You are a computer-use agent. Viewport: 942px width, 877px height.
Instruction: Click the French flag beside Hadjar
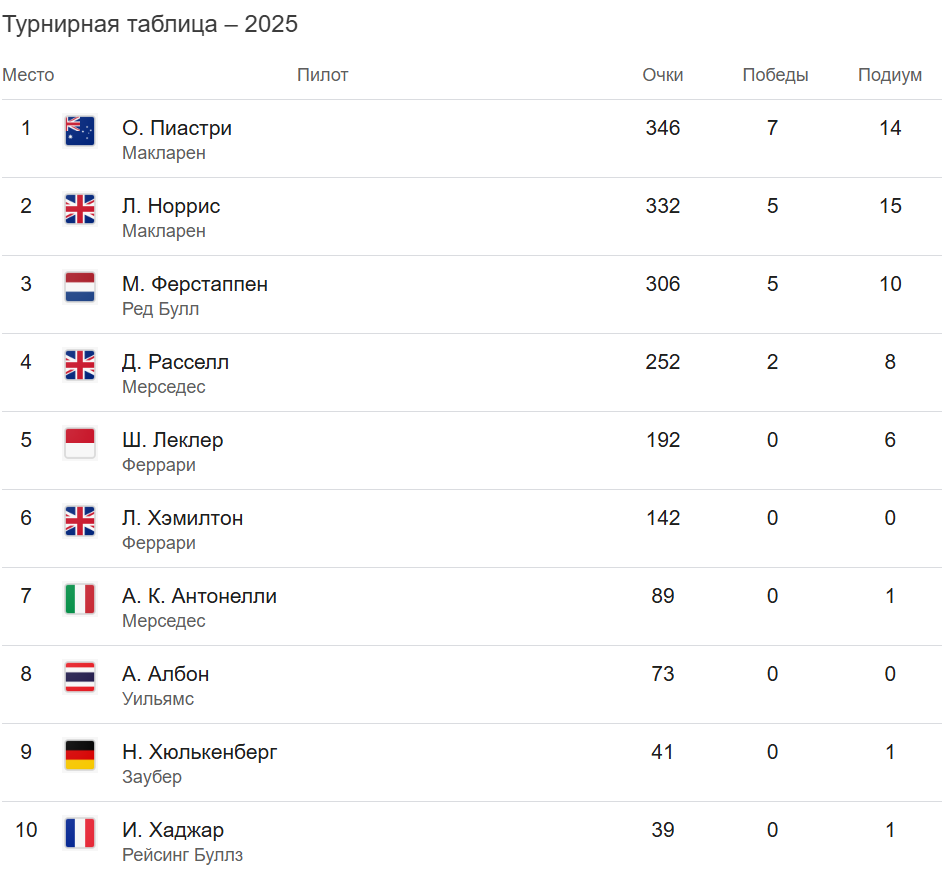point(80,833)
